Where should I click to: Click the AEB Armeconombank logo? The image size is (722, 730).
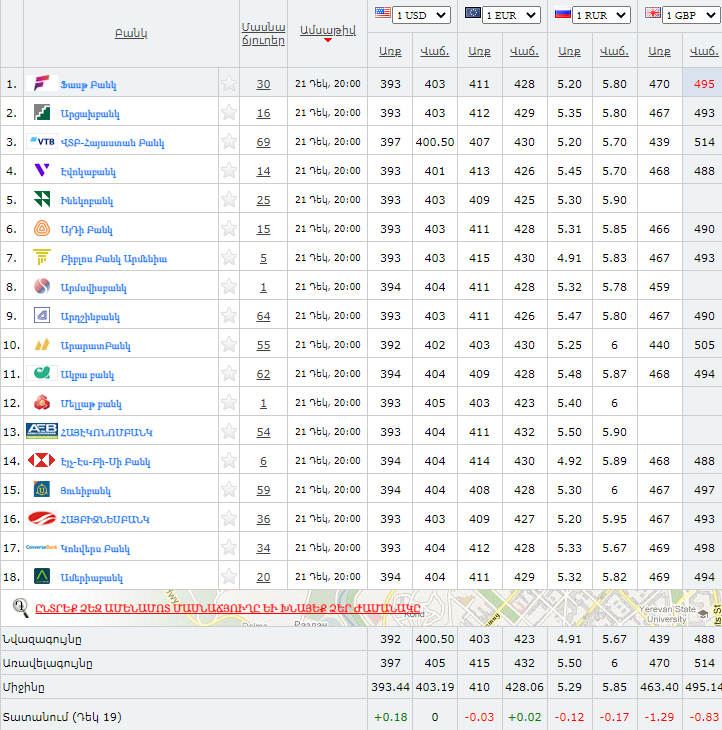pyautogui.click(x=42, y=431)
